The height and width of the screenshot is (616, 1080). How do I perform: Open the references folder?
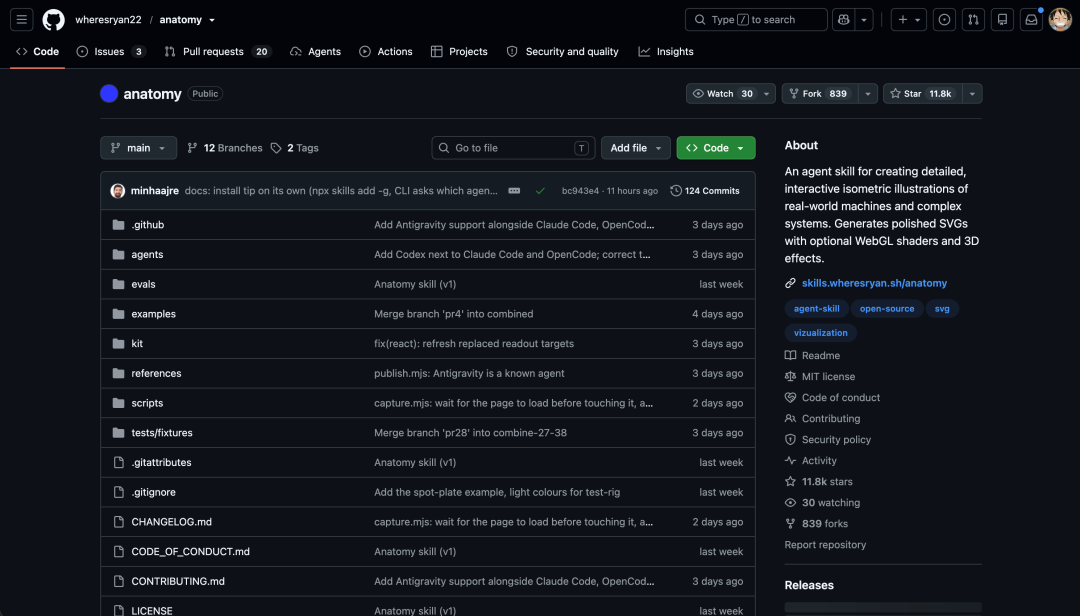[156, 373]
